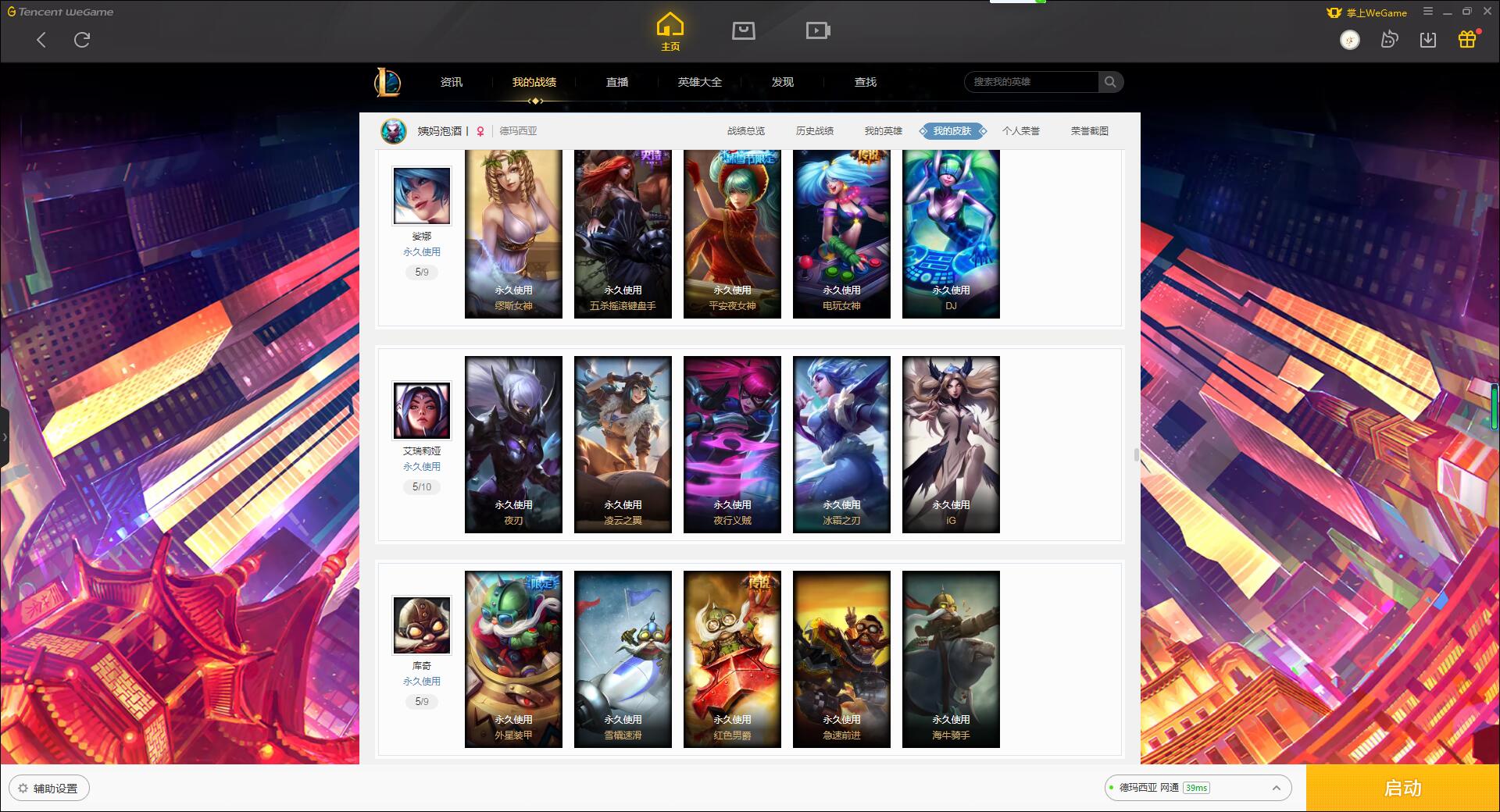This screenshot has width=1500, height=812.
Task: Open the 冰霜之刃 skin card
Action: point(841,444)
